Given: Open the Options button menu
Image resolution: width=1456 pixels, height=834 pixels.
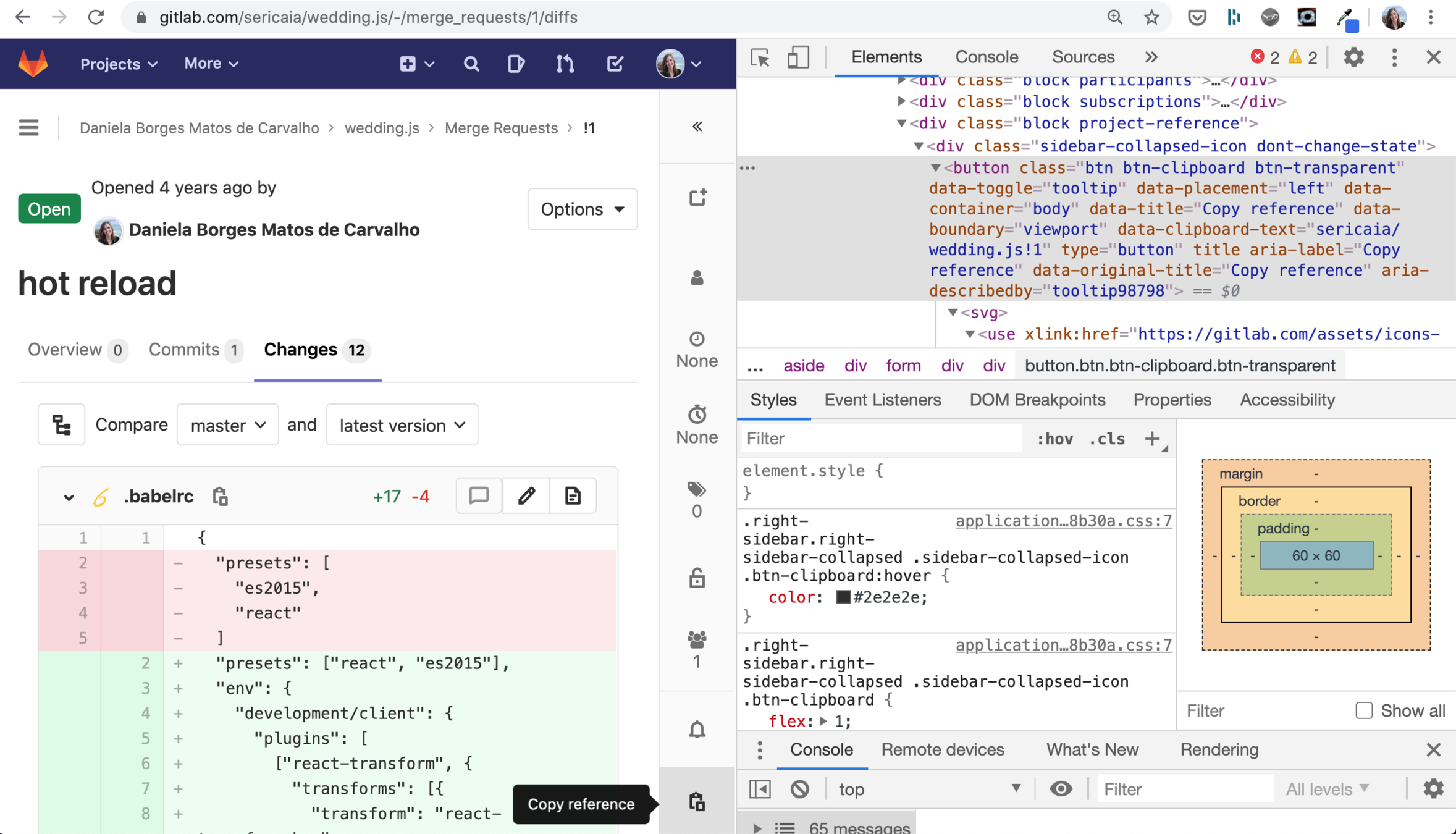Looking at the screenshot, I should 582,209.
